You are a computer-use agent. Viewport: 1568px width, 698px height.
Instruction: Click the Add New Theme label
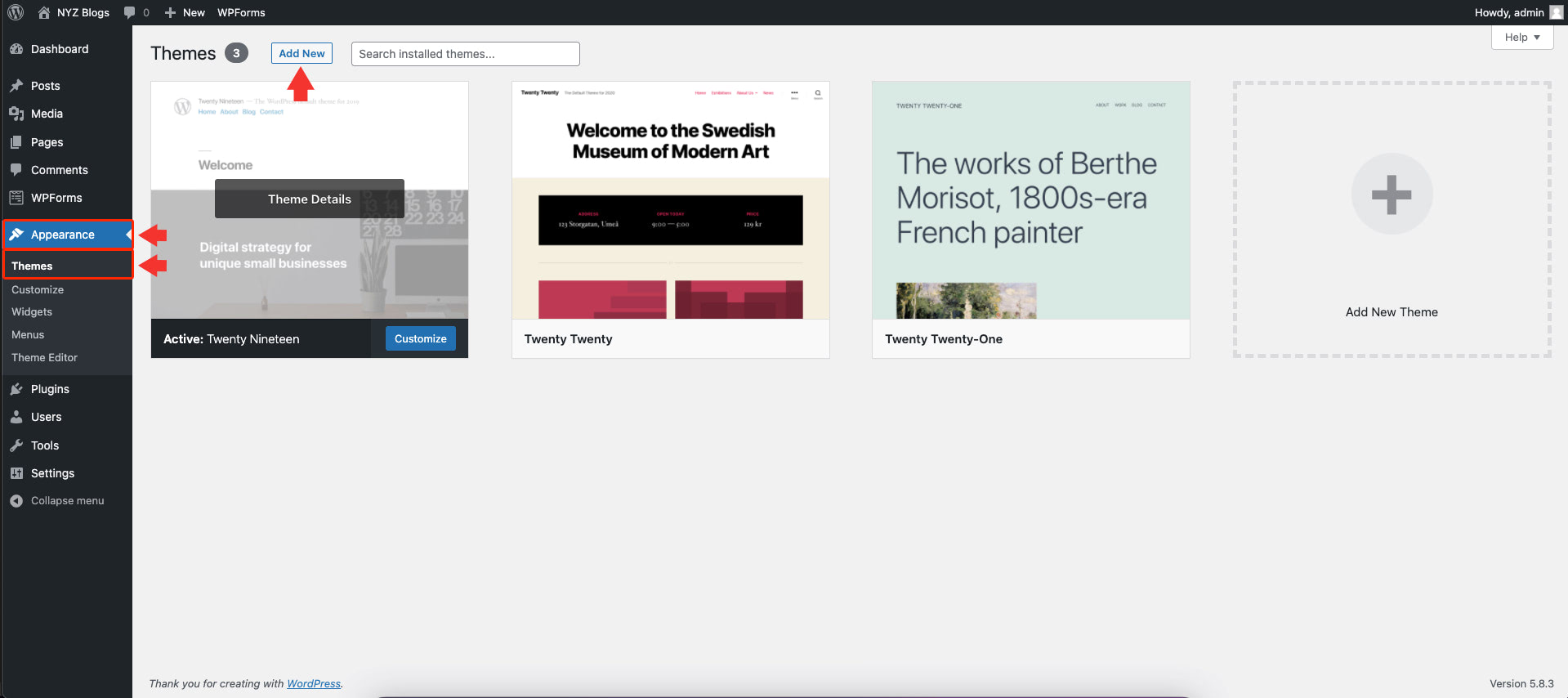tap(1392, 312)
